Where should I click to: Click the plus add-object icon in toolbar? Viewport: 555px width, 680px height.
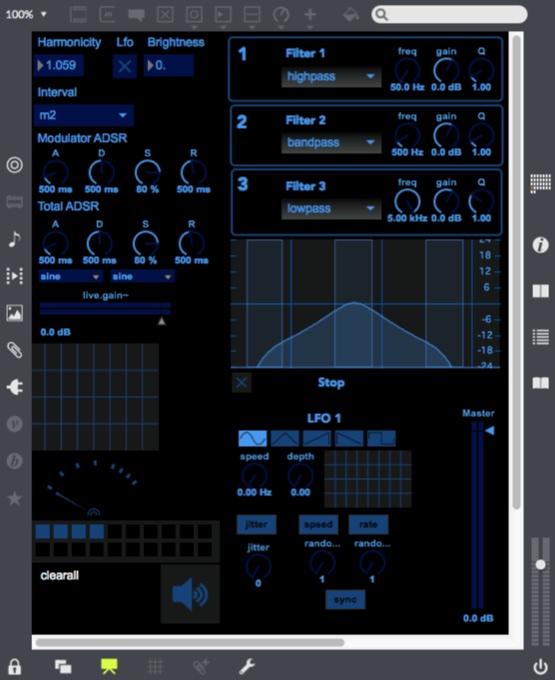310,14
